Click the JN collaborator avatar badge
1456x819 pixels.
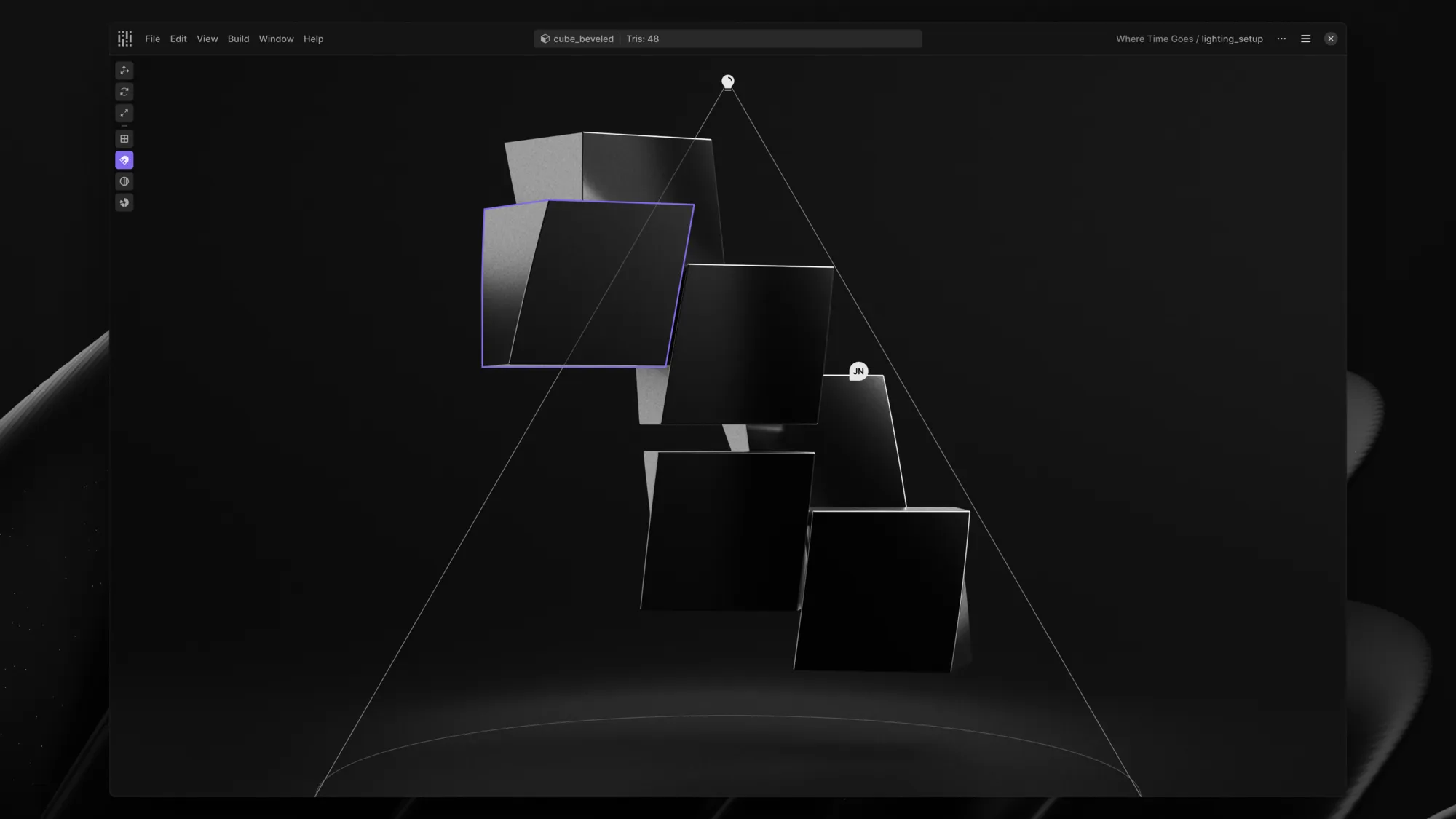(858, 371)
